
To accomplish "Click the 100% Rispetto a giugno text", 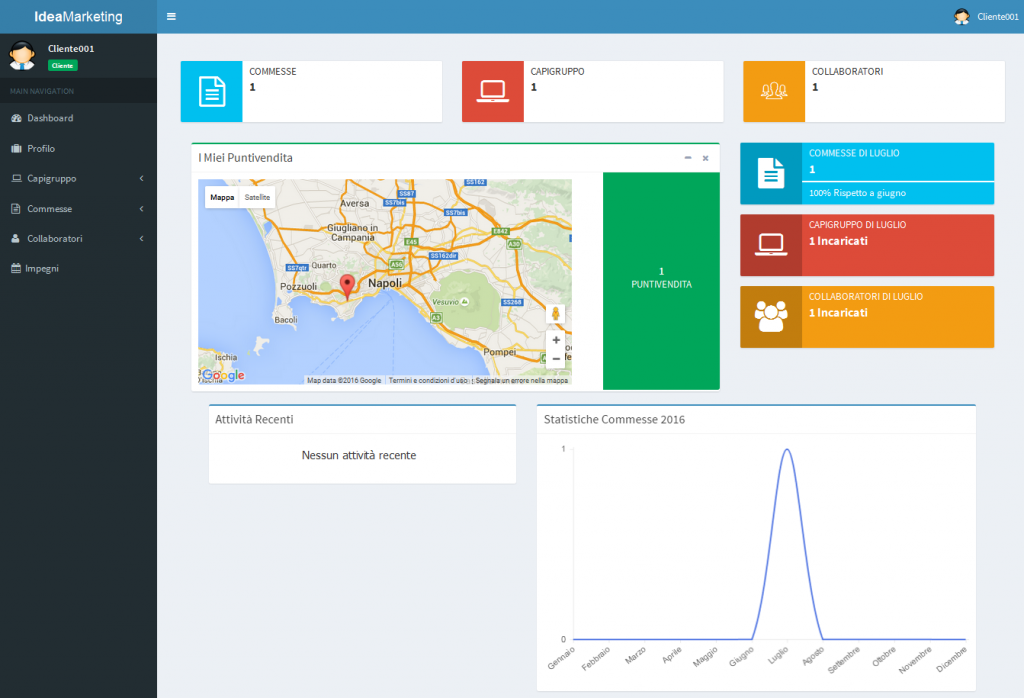I will coord(857,193).
